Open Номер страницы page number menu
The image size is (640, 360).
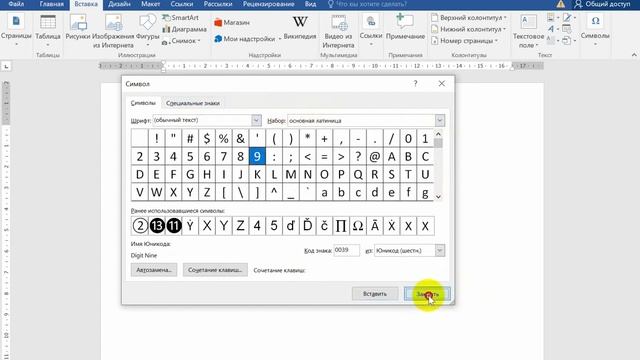464,41
